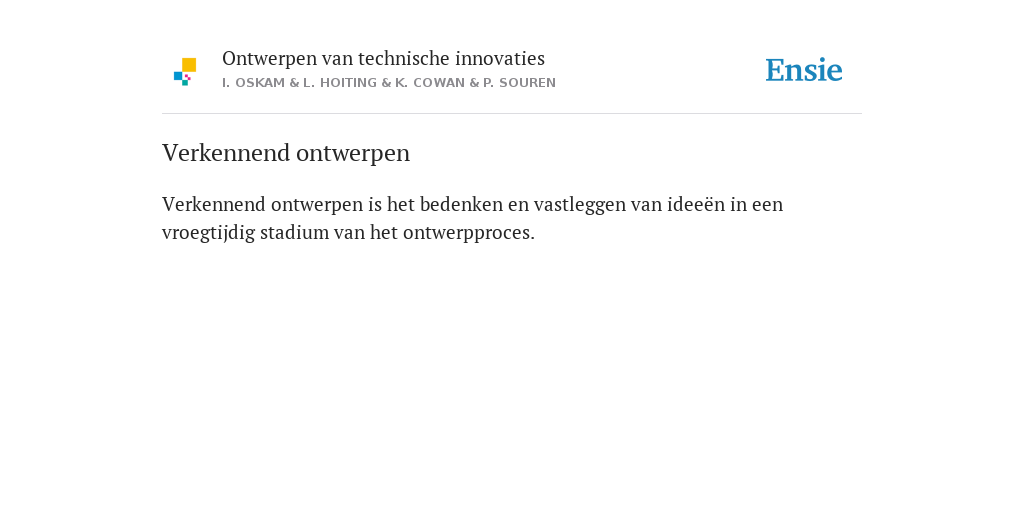Open 'Ontwerpen van technische innovaties' book title
Image resolution: width=1024 pixels, height=512 pixels.
pos(383,59)
